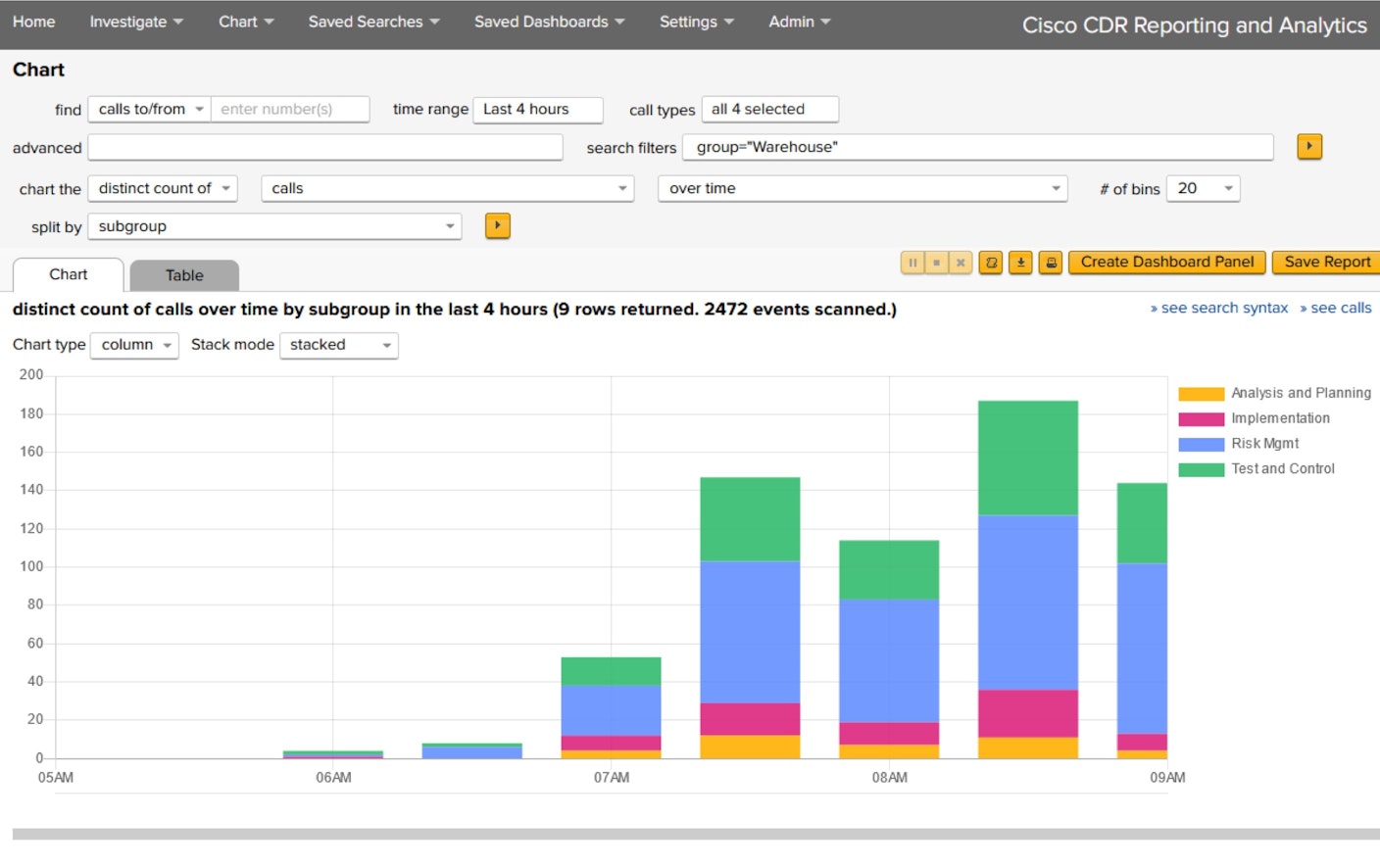This screenshot has width=1380, height=868.
Task: Click the job inspector icon
Action: (991, 263)
